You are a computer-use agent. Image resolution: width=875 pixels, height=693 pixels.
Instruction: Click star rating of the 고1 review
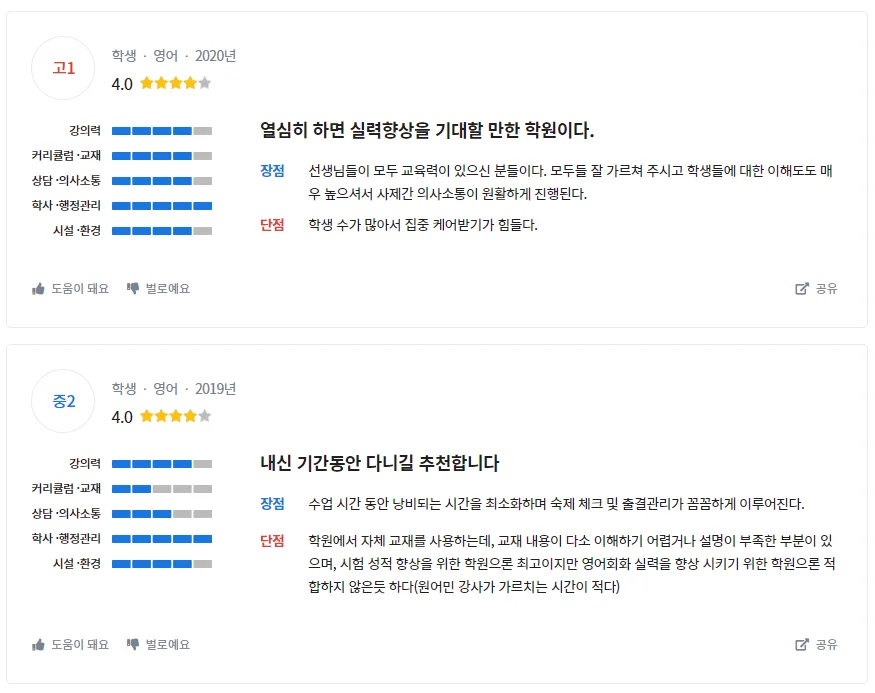pyautogui.click(x=175, y=84)
